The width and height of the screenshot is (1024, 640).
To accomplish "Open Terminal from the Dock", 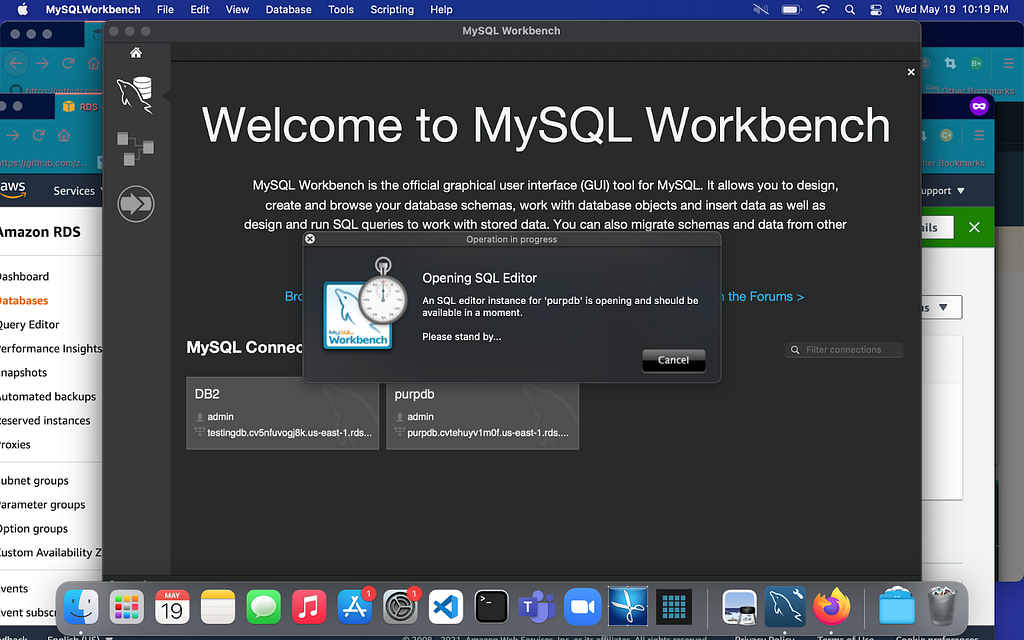I will 491,607.
